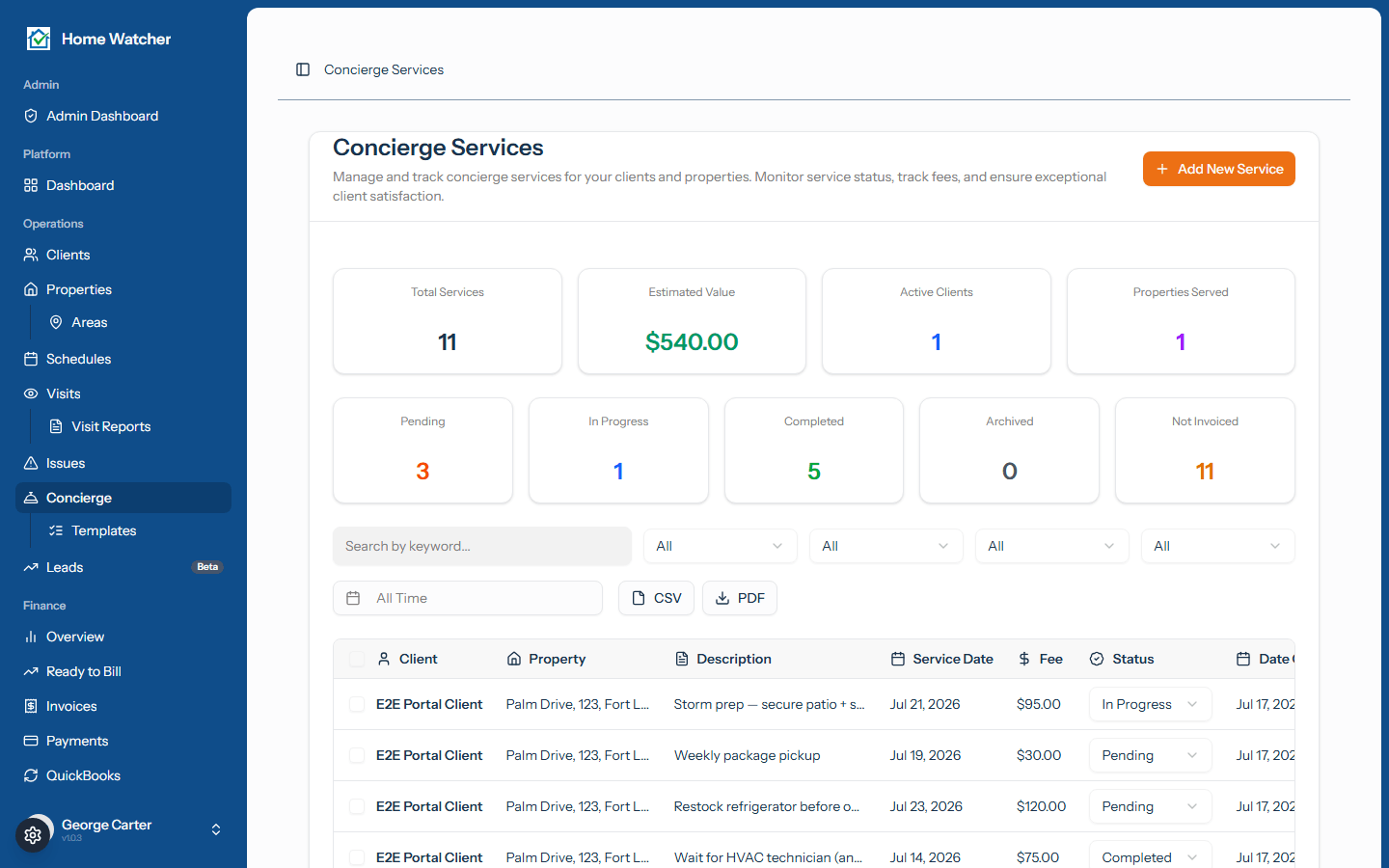Click the Search by keyword field
The height and width of the screenshot is (868, 1389).
(482, 546)
